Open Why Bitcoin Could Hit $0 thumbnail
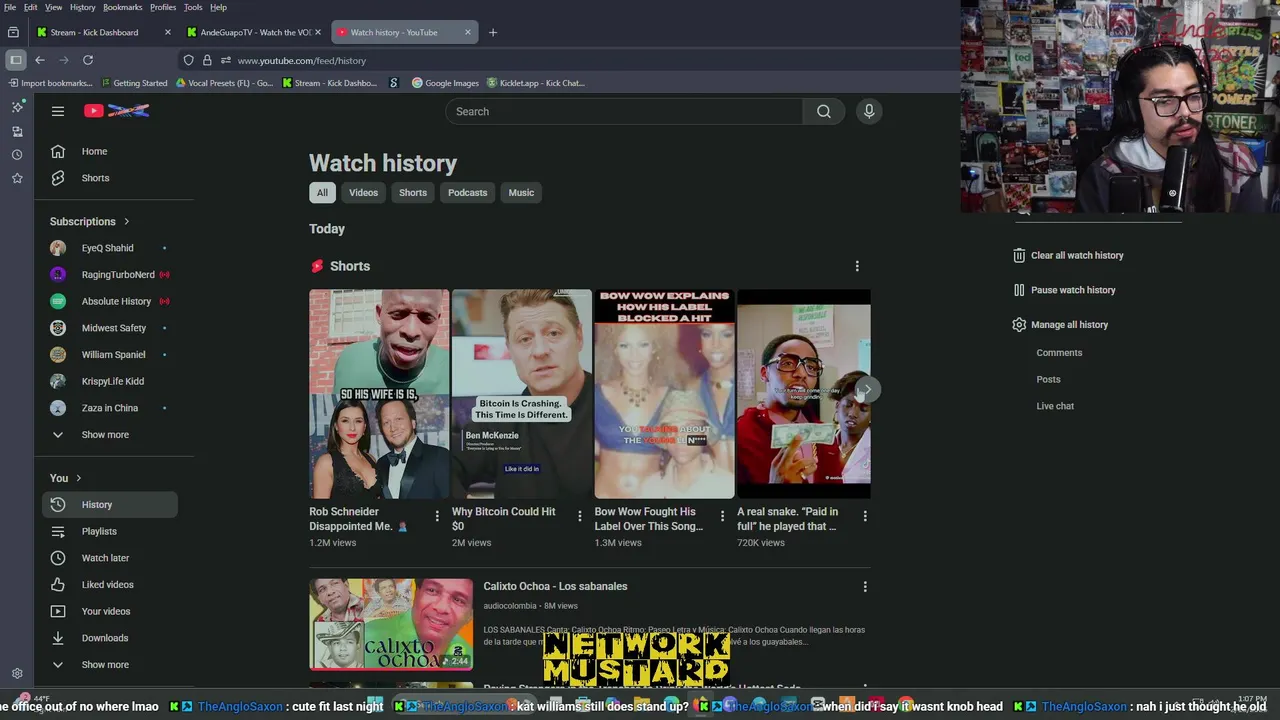 pyautogui.click(x=522, y=394)
